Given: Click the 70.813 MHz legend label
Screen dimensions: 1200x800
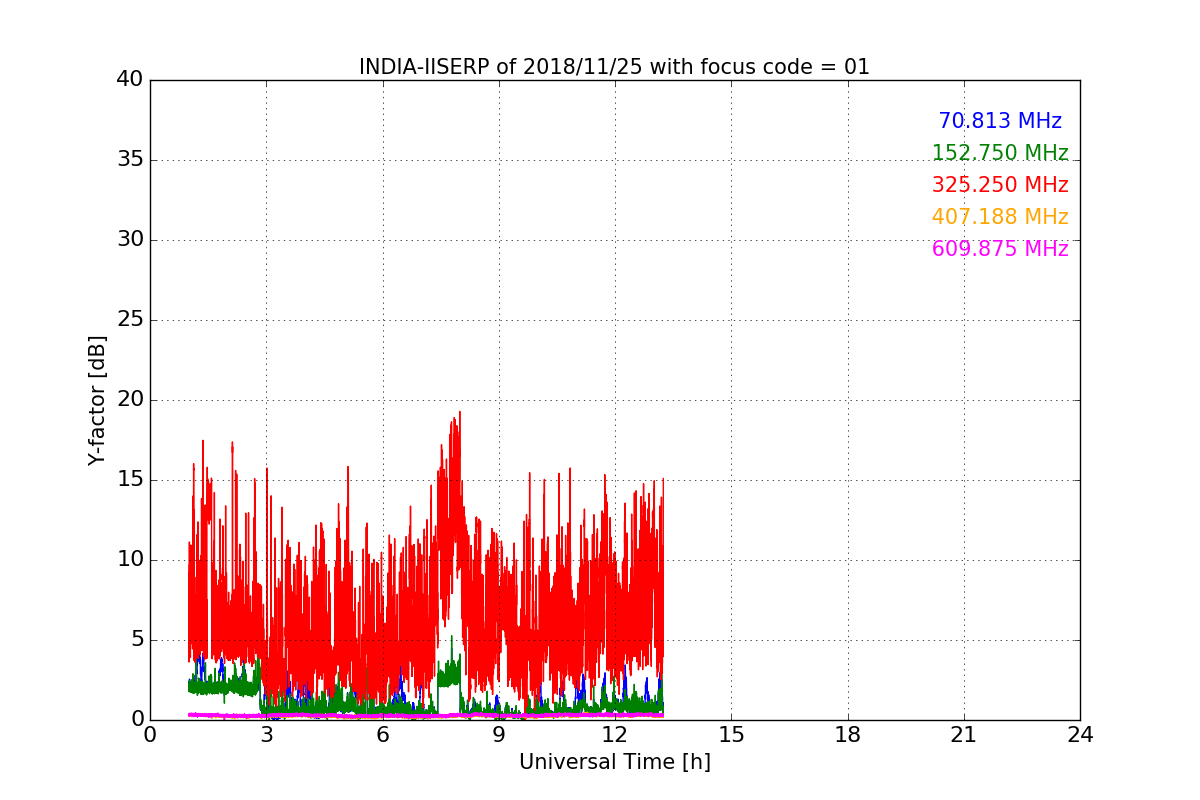Looking at the screenshot, I should point(1000,121).
